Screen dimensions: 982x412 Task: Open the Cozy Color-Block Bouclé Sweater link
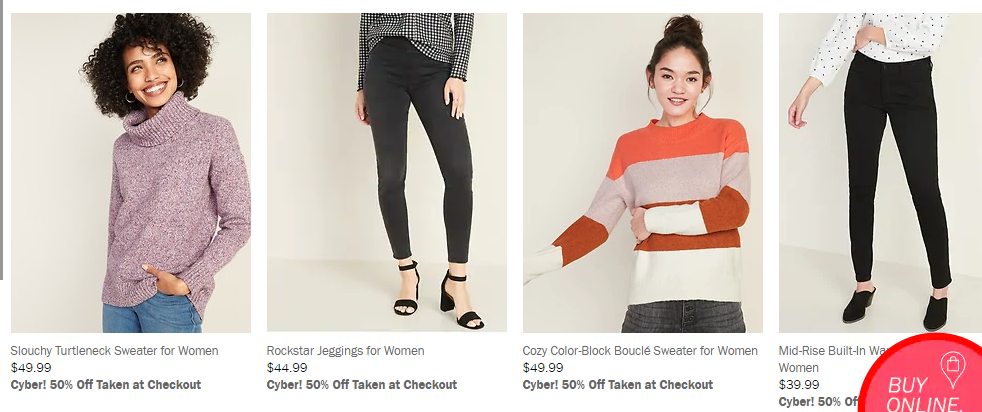pyautogui.click(x=640, y=351)
